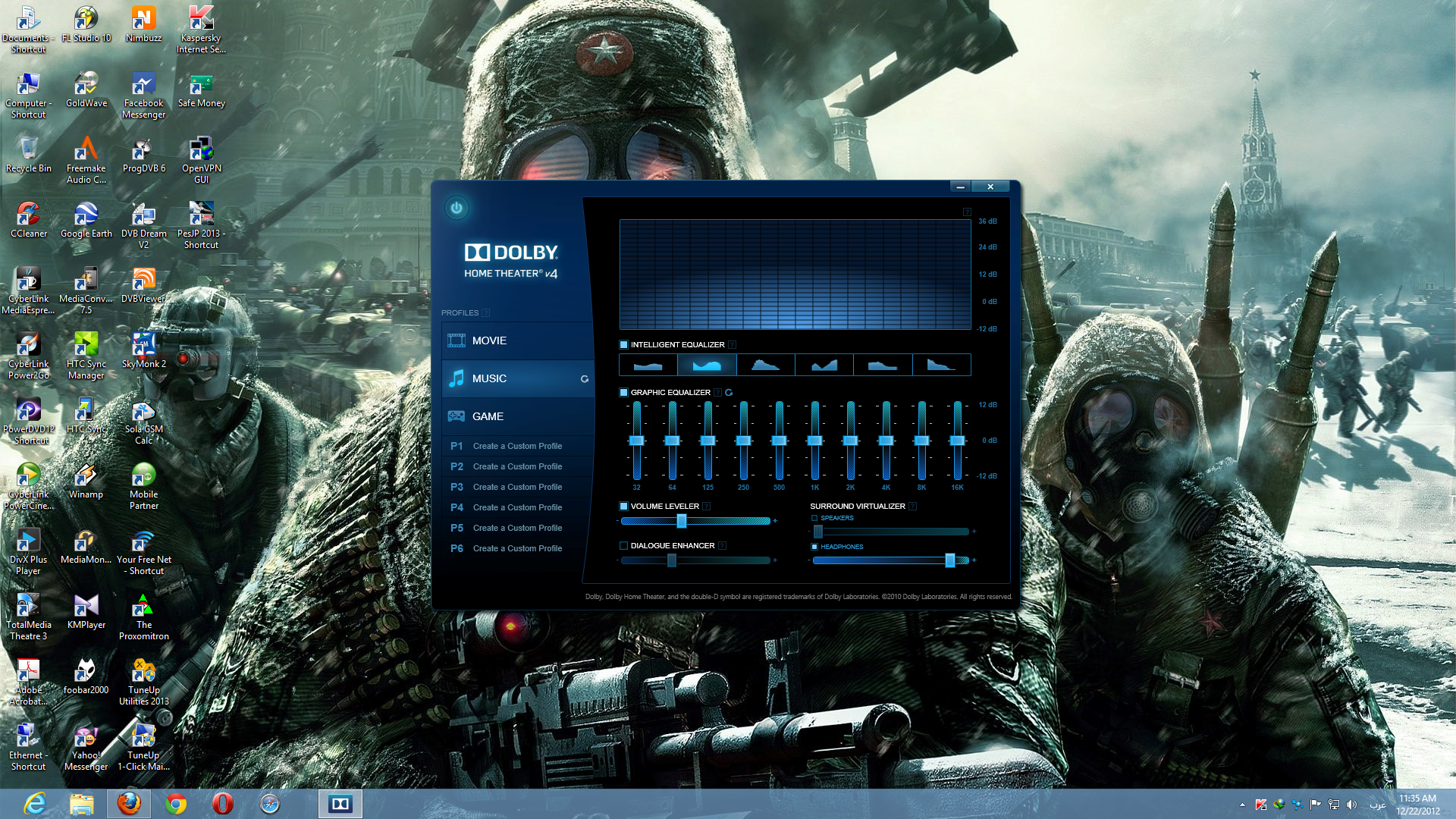1456x819 pixels.
Task: Click the spectrum analyzer display
Action: tap(795, 275)
